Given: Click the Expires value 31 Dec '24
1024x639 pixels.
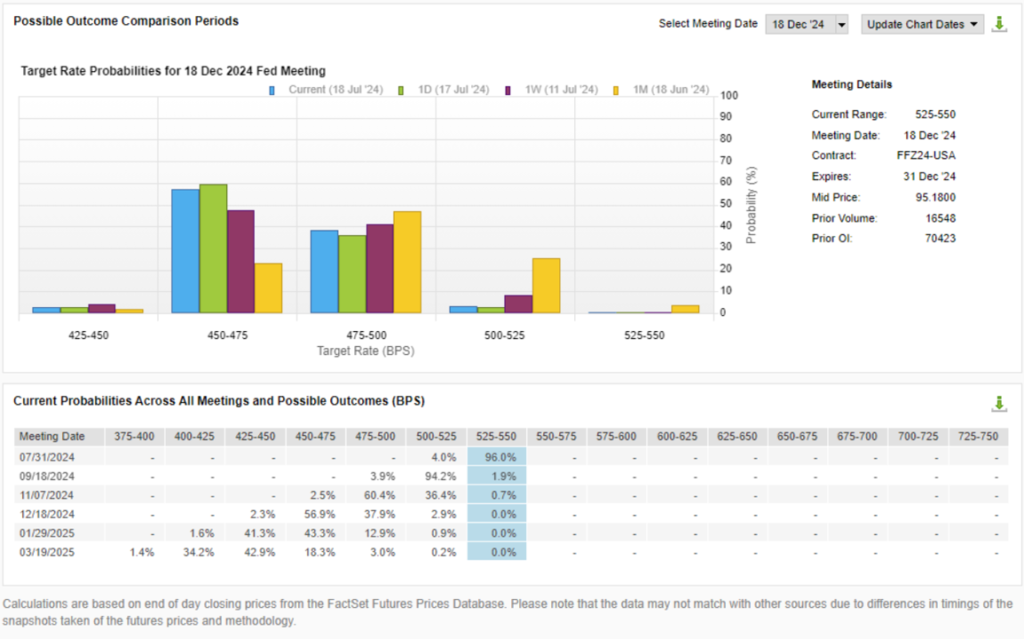Looking at the screenshot, I should pyautogui.click(x=929, y=176).
